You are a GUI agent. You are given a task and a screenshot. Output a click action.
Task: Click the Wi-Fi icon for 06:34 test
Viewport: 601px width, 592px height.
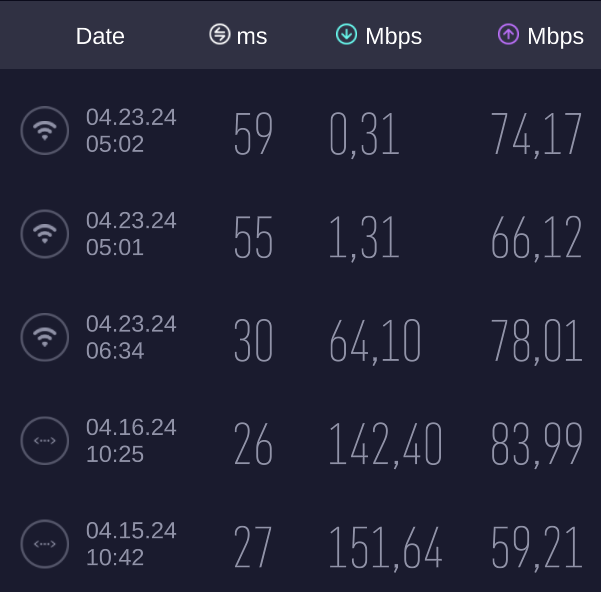tap(44, 337)
